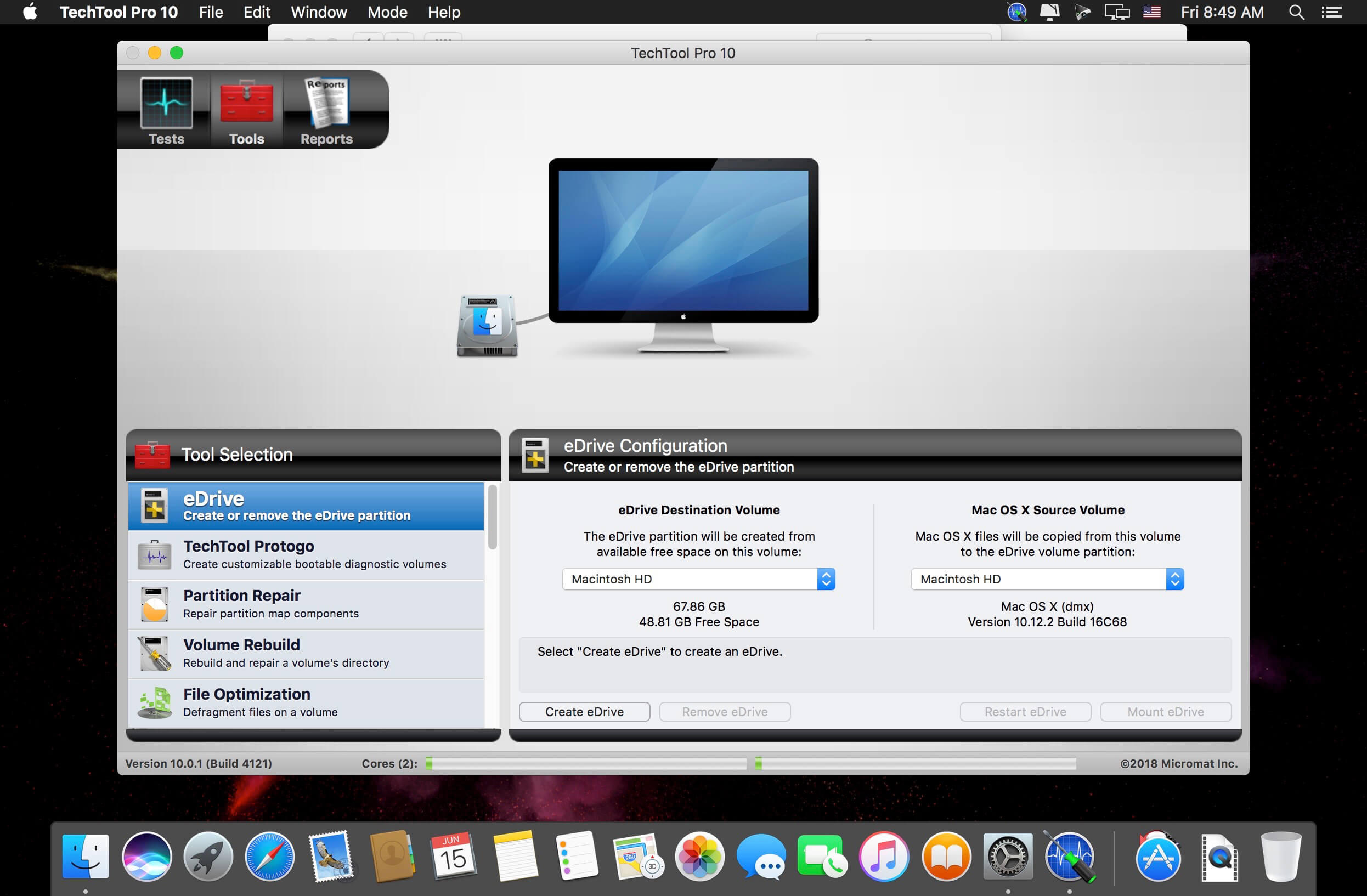The width and height of the screenshot is (1367, 896).
Task: Click the eDrive Configuration panel header icon
Action: [535, 455]
